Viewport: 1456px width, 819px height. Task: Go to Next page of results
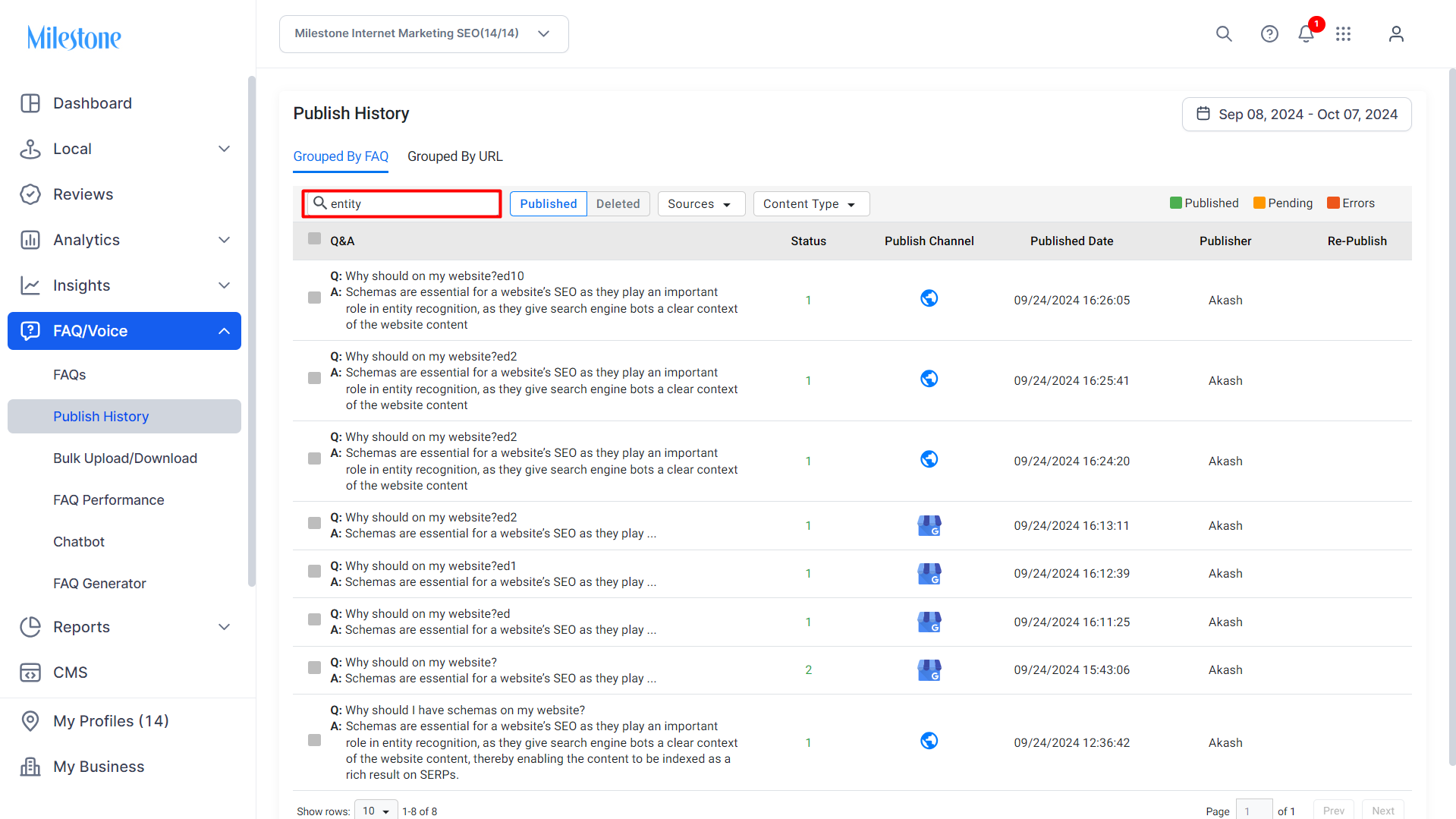1382,811
